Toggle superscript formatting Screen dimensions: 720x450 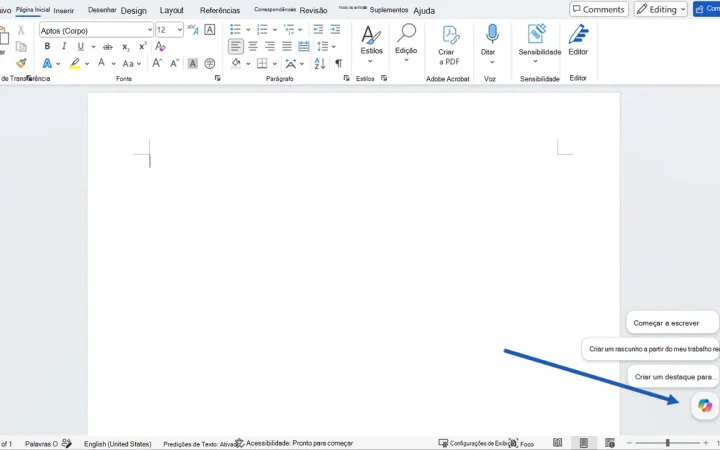143,46
